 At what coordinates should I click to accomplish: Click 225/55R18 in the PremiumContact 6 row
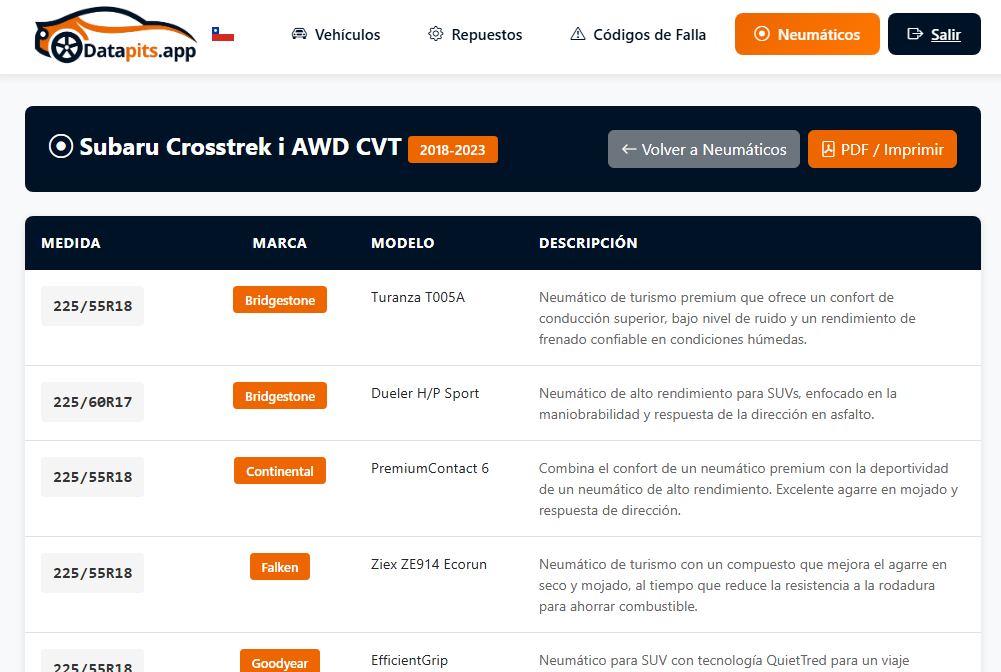[x=93, y=477]
